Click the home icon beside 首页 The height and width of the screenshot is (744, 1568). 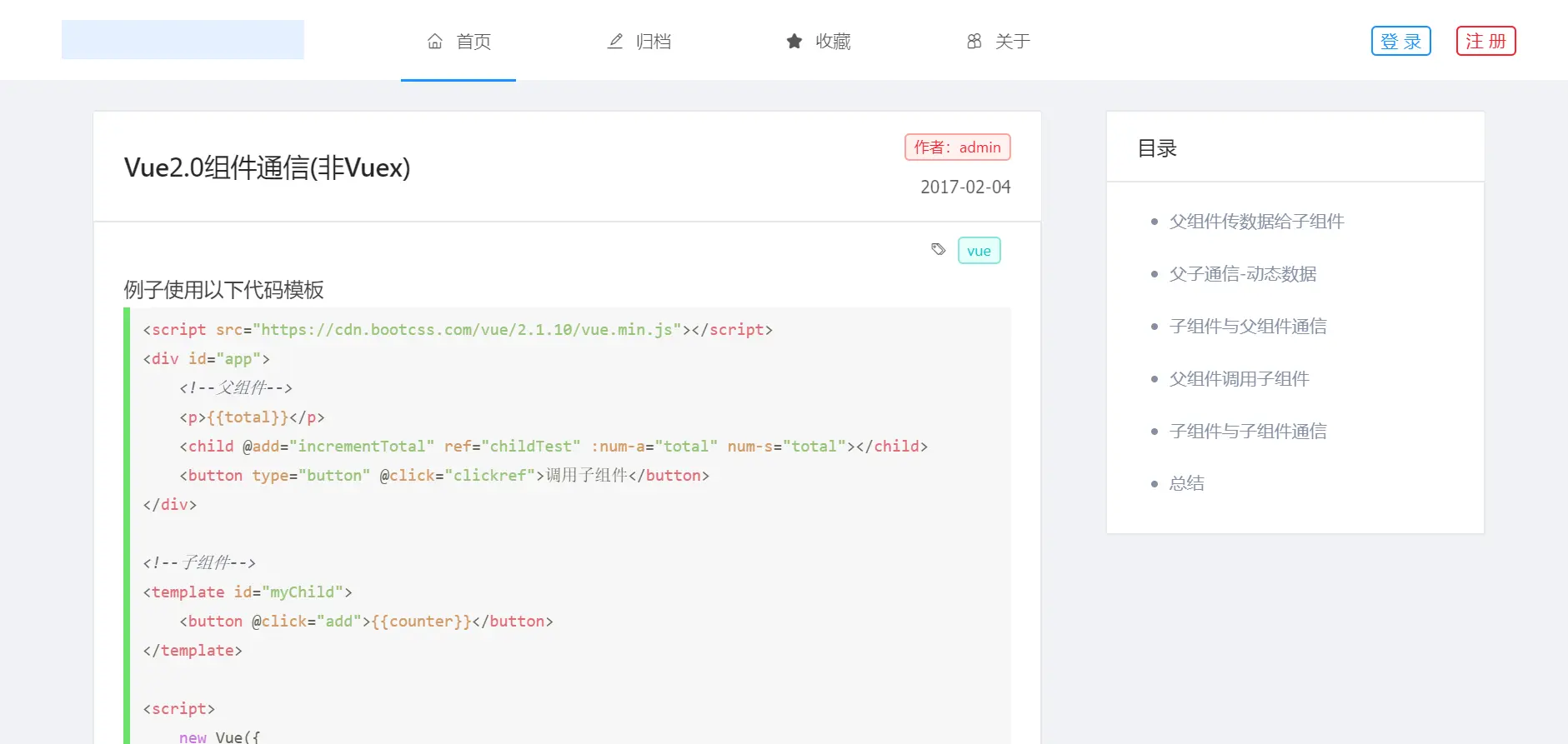tap(435, 41)
